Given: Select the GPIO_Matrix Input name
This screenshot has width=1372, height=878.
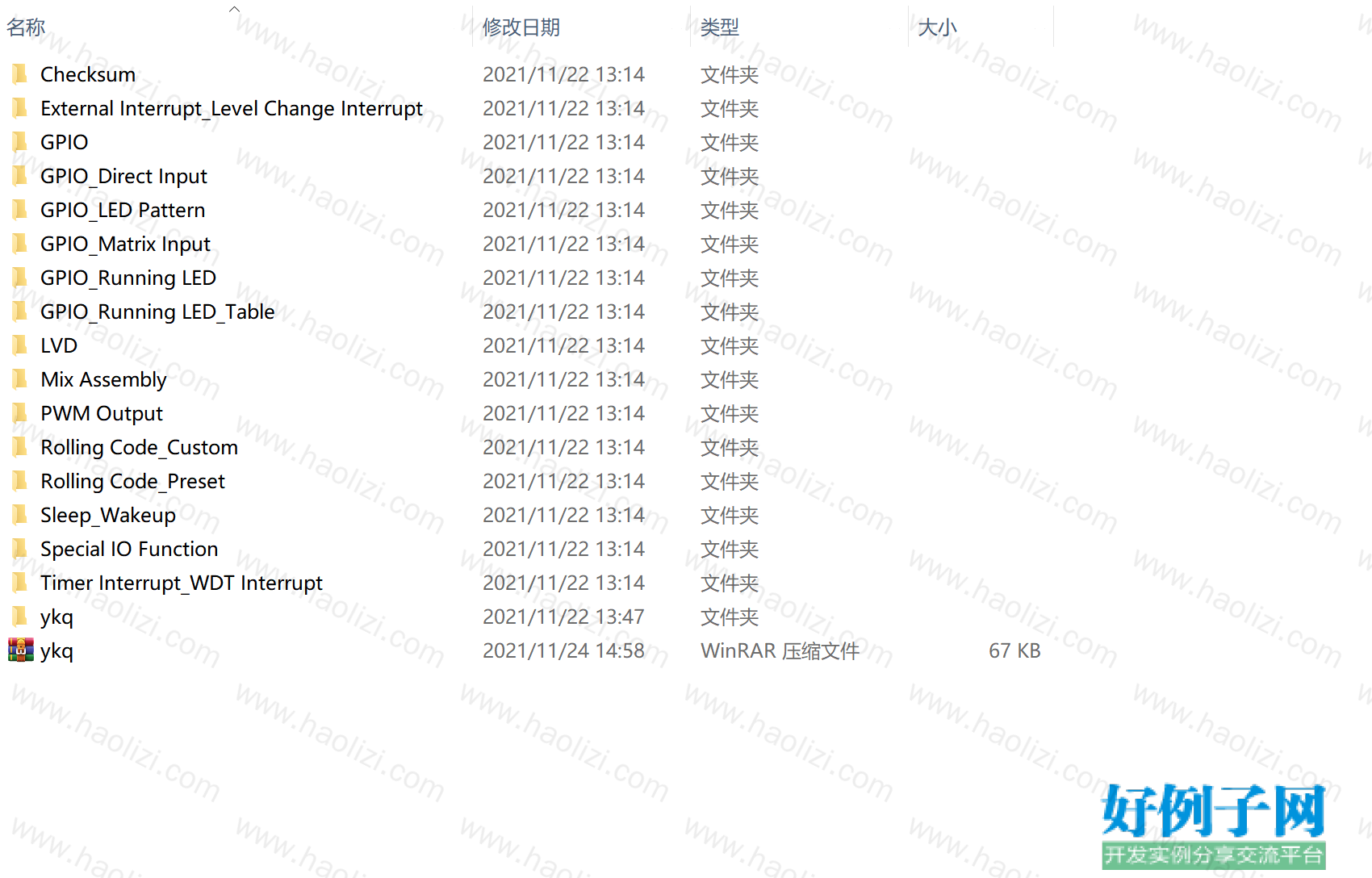Looking at the screenshot, I should 125,244.
